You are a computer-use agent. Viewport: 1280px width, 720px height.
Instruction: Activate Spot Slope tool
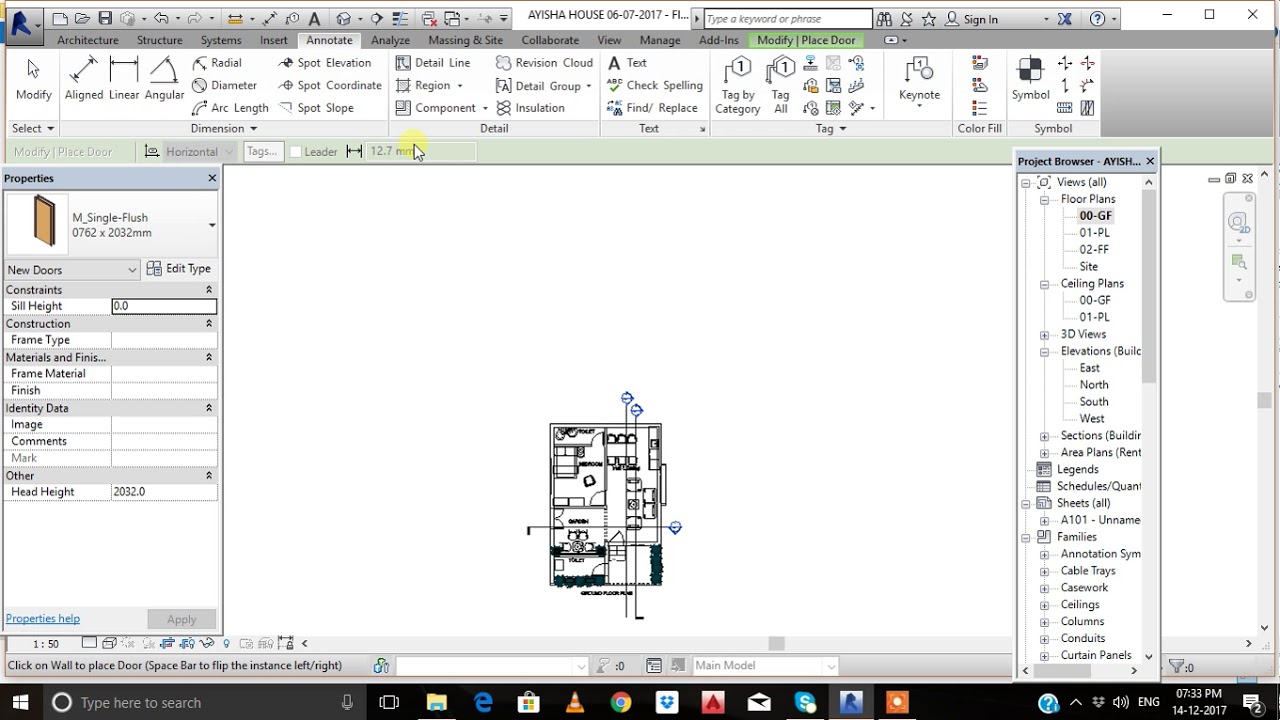coord(316,108)
